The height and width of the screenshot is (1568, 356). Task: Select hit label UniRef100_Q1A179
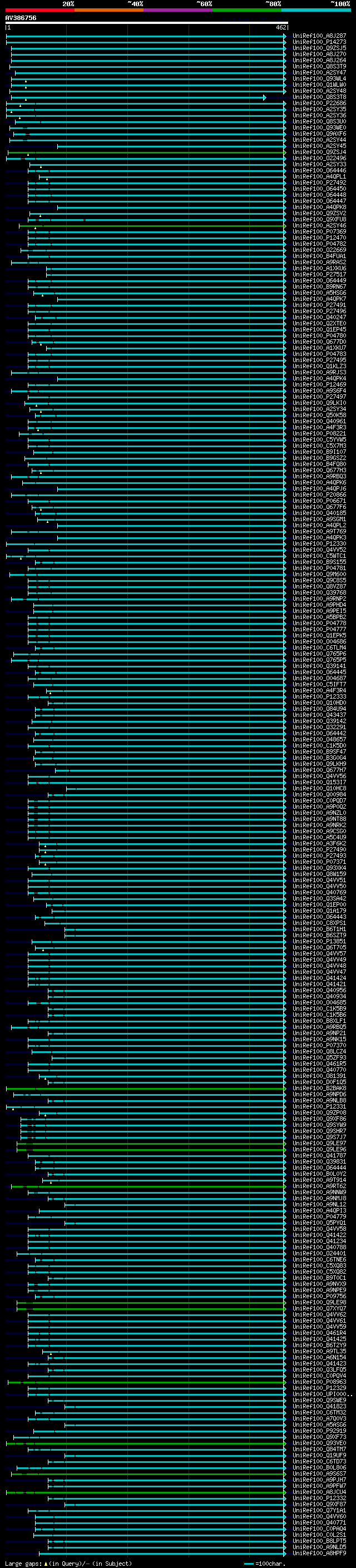(x=319, y=911)
